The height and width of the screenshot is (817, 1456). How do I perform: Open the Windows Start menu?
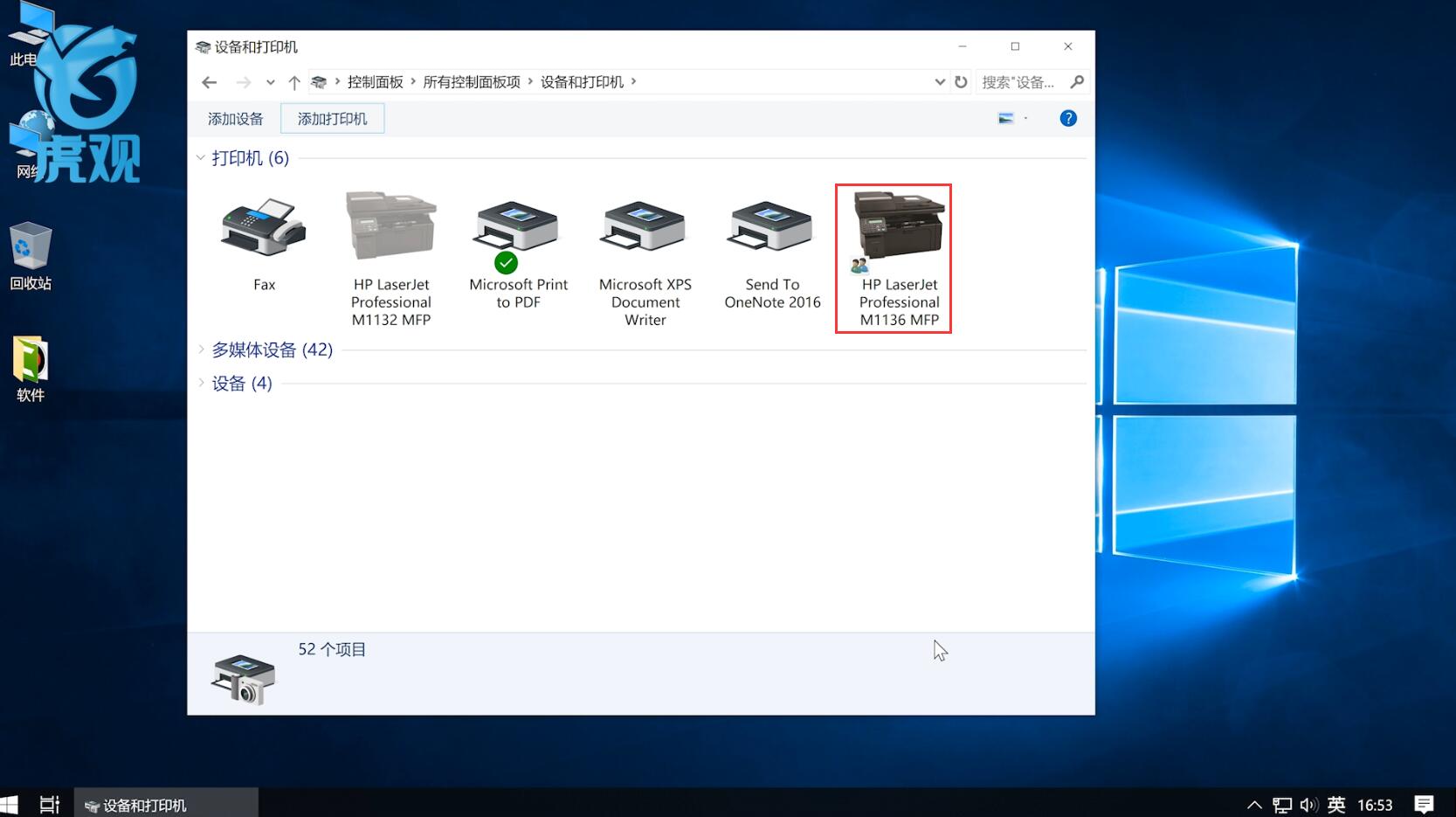(9, 804)
